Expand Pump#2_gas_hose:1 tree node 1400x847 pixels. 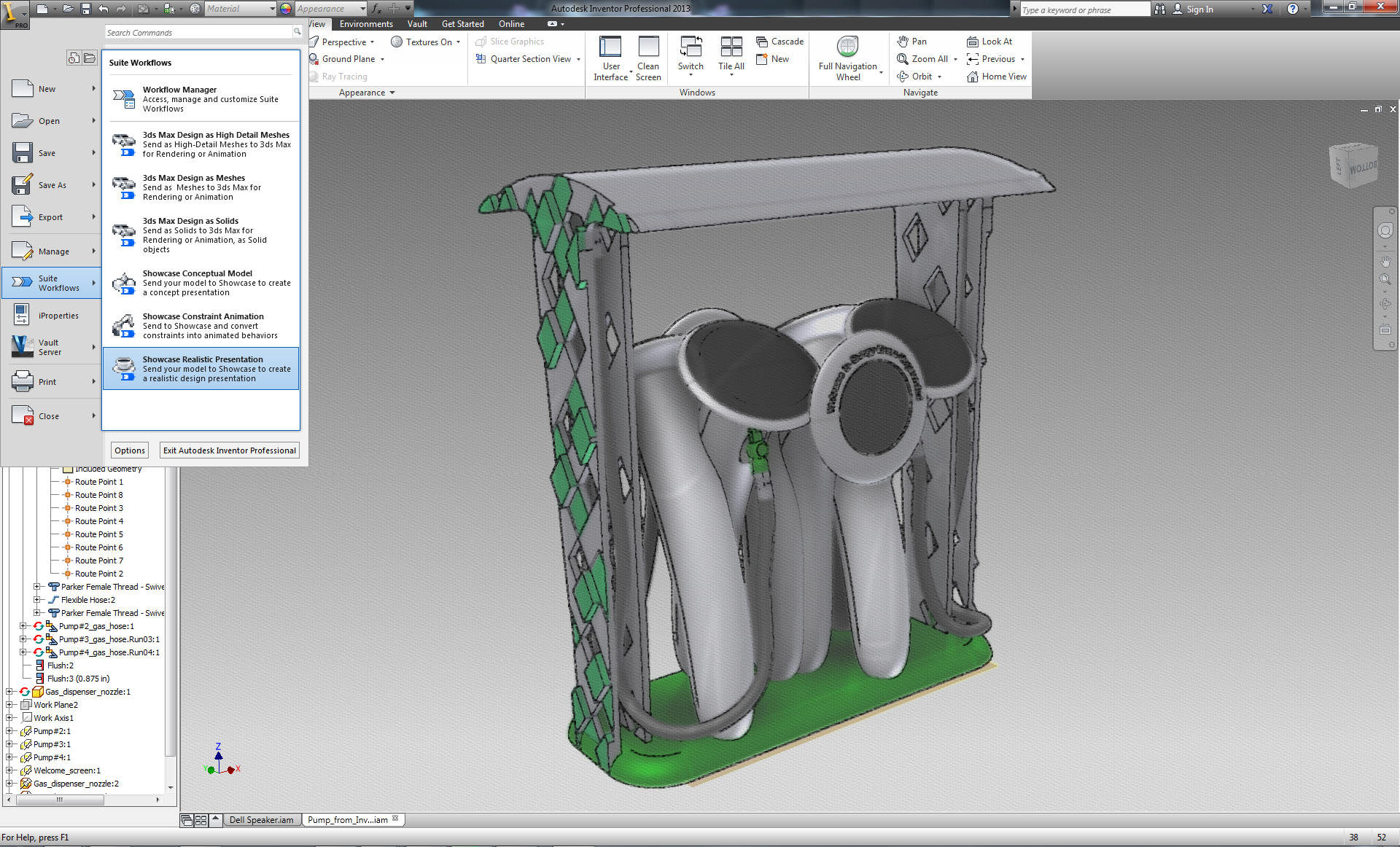pyautogui.click(x=23, y=626)
